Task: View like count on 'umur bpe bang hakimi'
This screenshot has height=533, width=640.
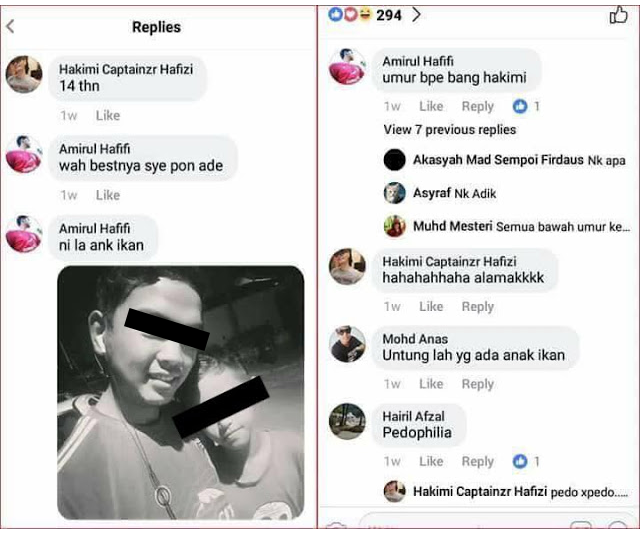Action: coord(526,106)
